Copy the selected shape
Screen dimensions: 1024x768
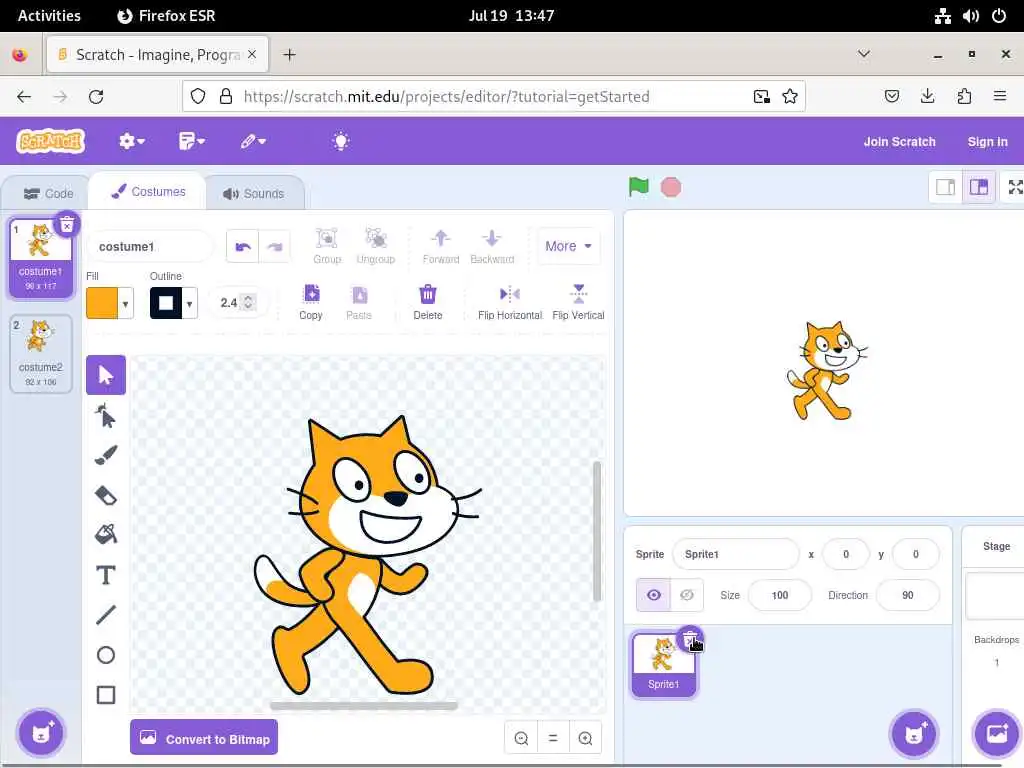coord(311,302)
